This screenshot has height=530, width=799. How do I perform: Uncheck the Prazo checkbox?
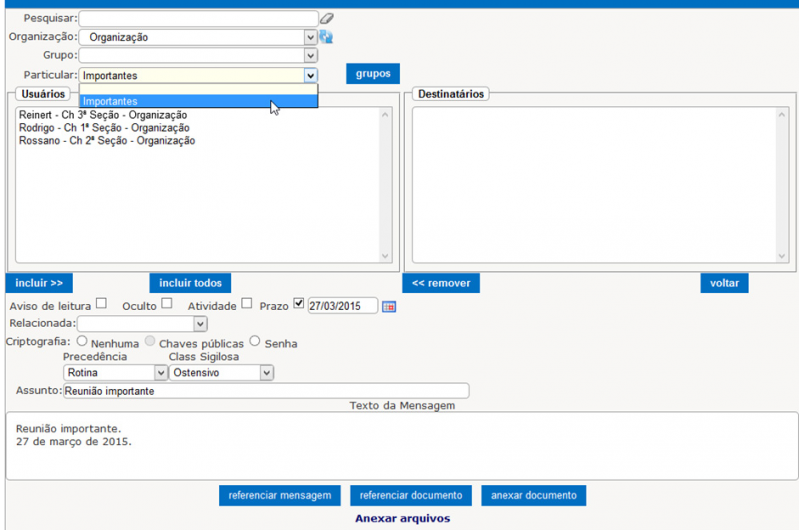(x=298, y=304)
